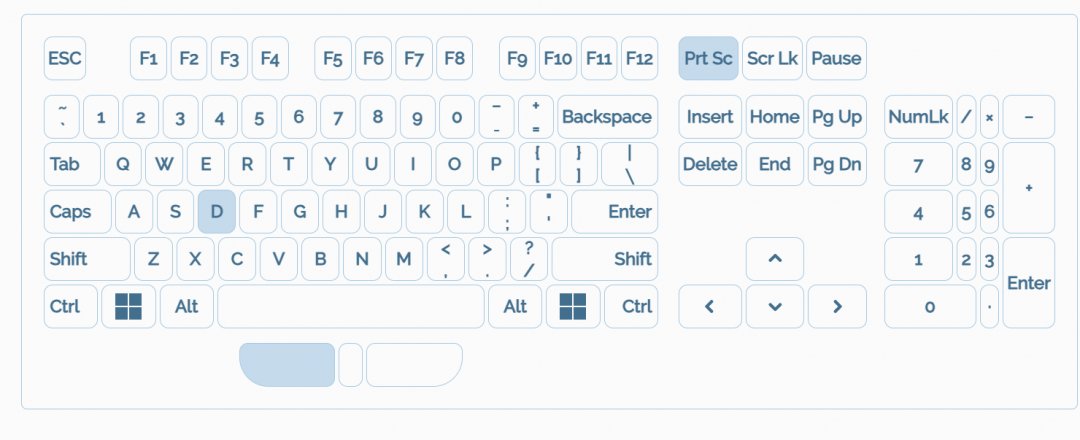This screenshot has height=440, width=1080.
Task: Toggle the Caps lock key
Action: pos(71,212)
